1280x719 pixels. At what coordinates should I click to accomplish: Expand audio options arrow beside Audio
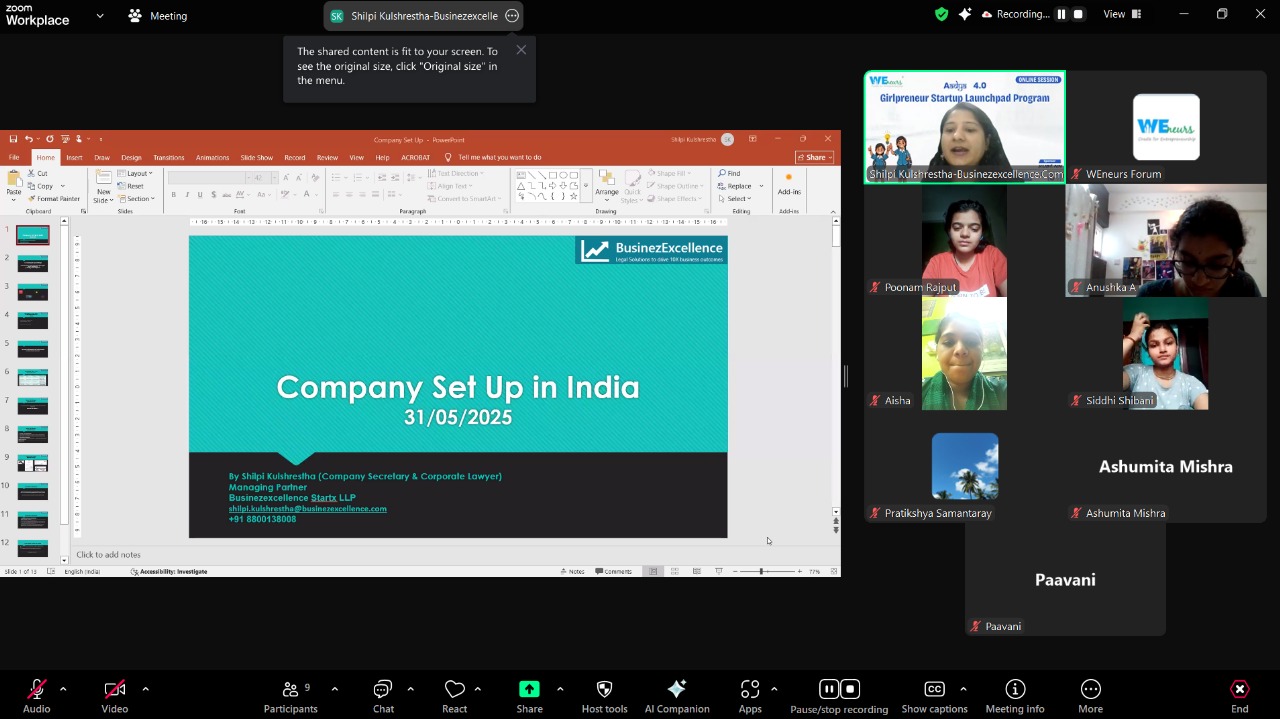tap(63, 689)
